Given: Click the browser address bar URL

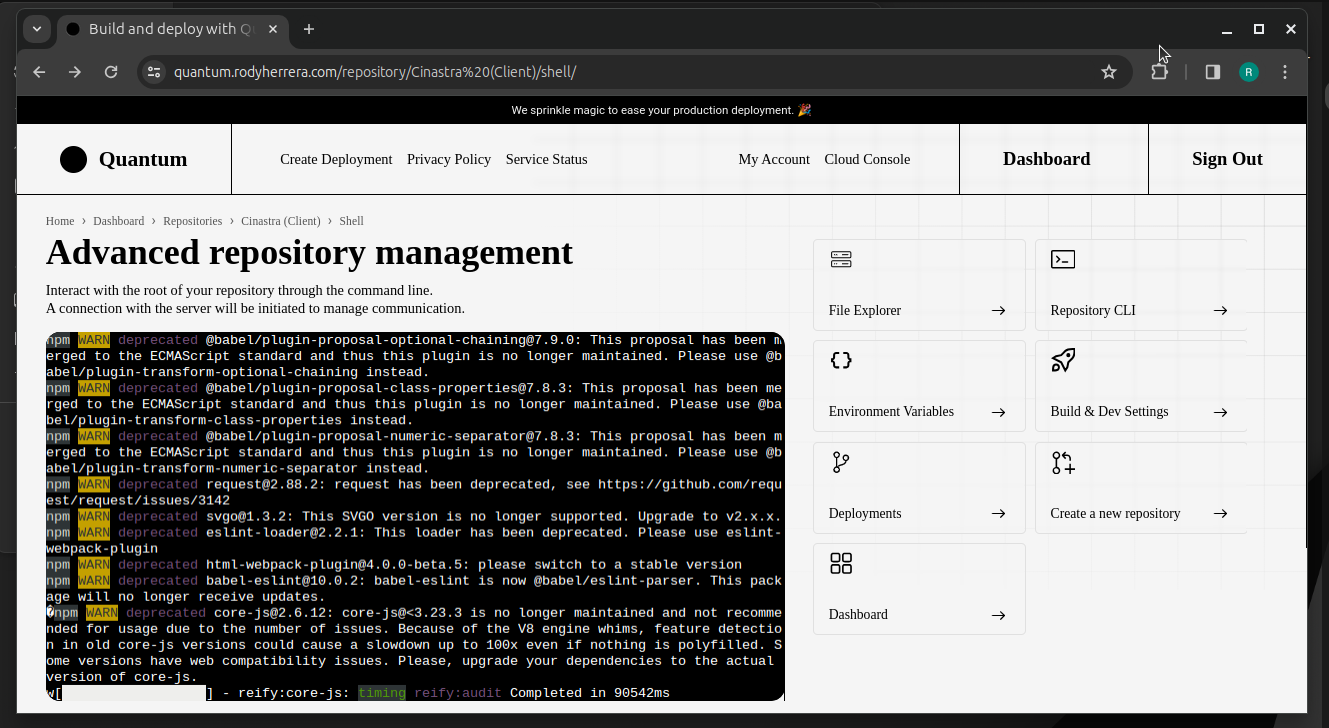Looking at the screenshot, I should pos(375,72).
